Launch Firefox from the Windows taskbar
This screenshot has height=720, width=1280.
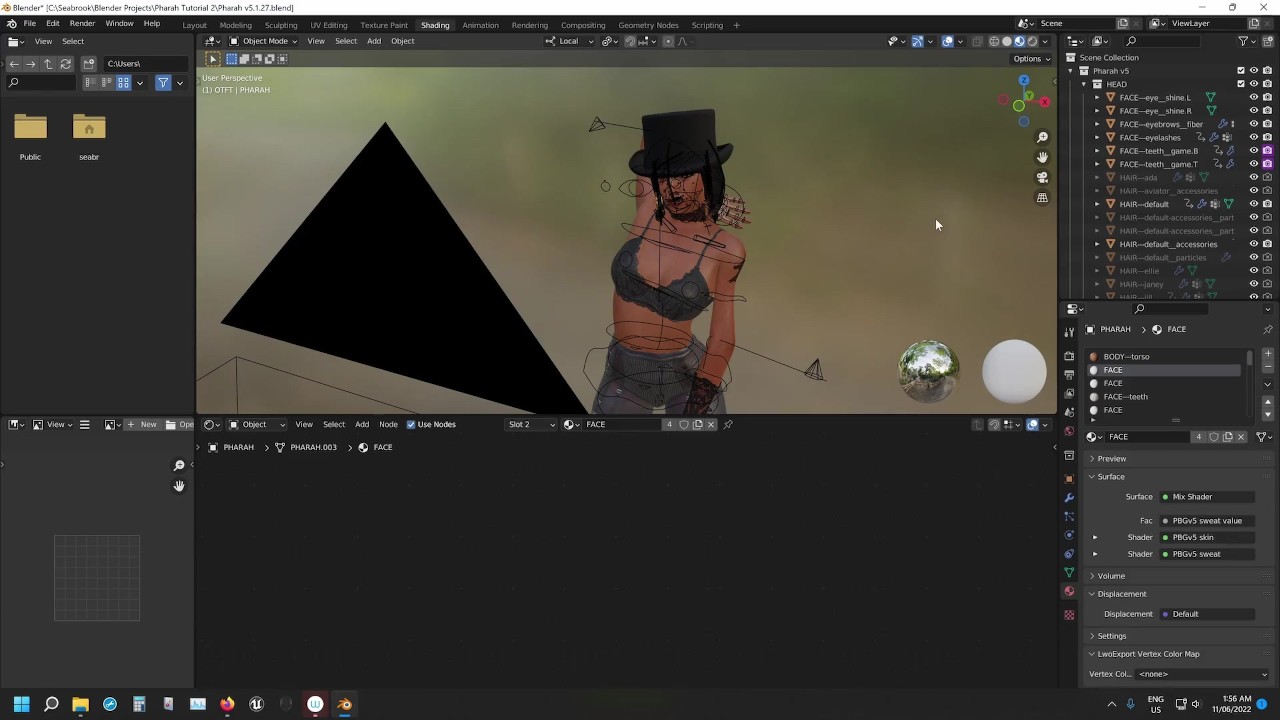coord(227,704)
